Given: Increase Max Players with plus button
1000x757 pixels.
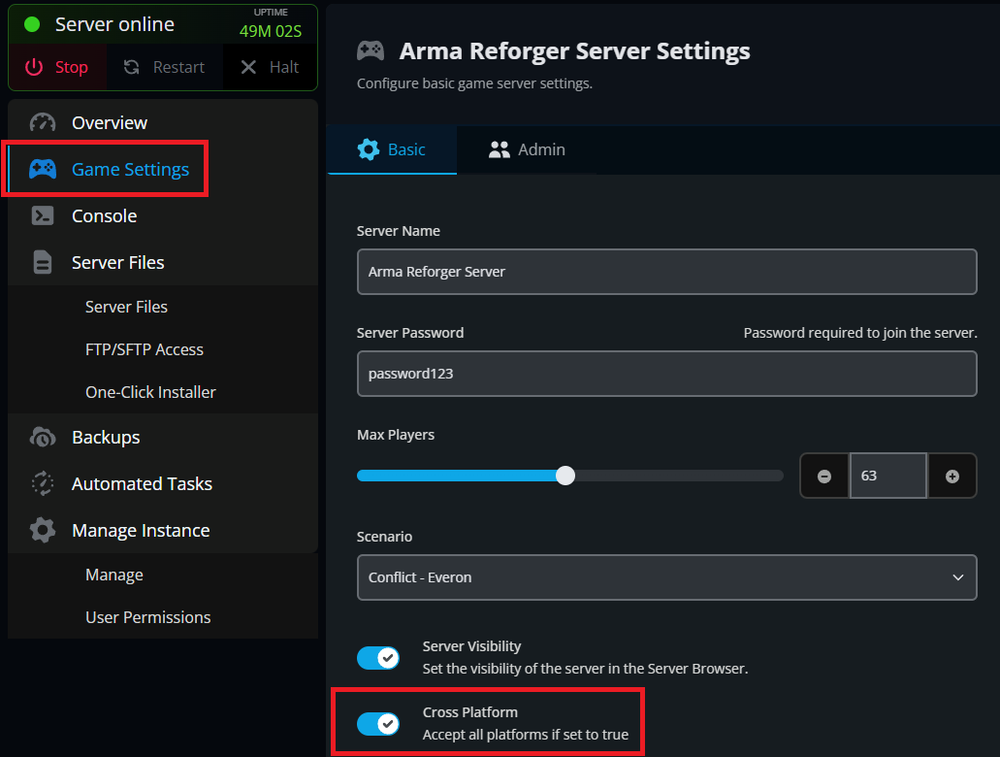Looking at the screenshot, I should pos(952,476).
